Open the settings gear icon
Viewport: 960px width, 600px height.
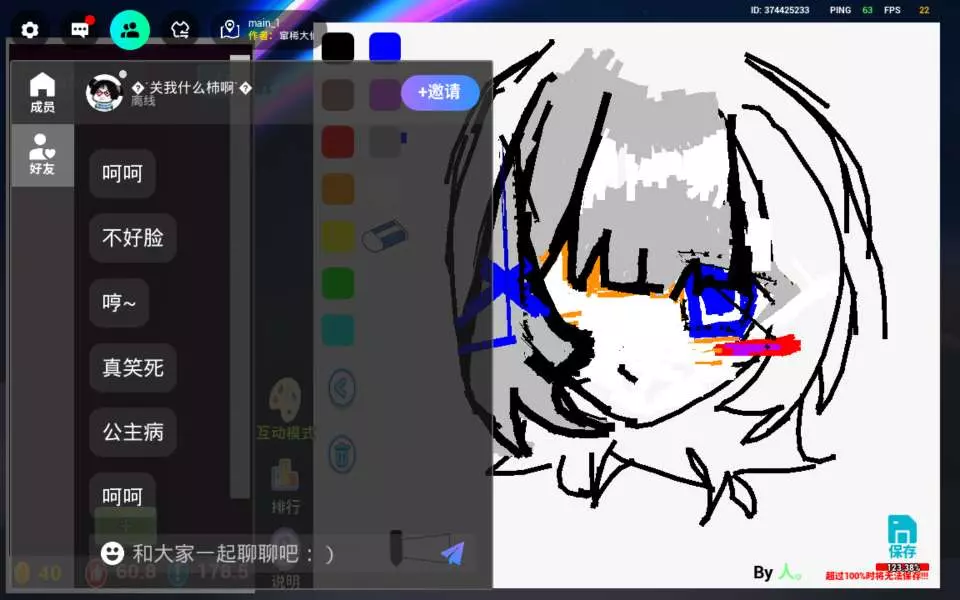click(30, 30)
